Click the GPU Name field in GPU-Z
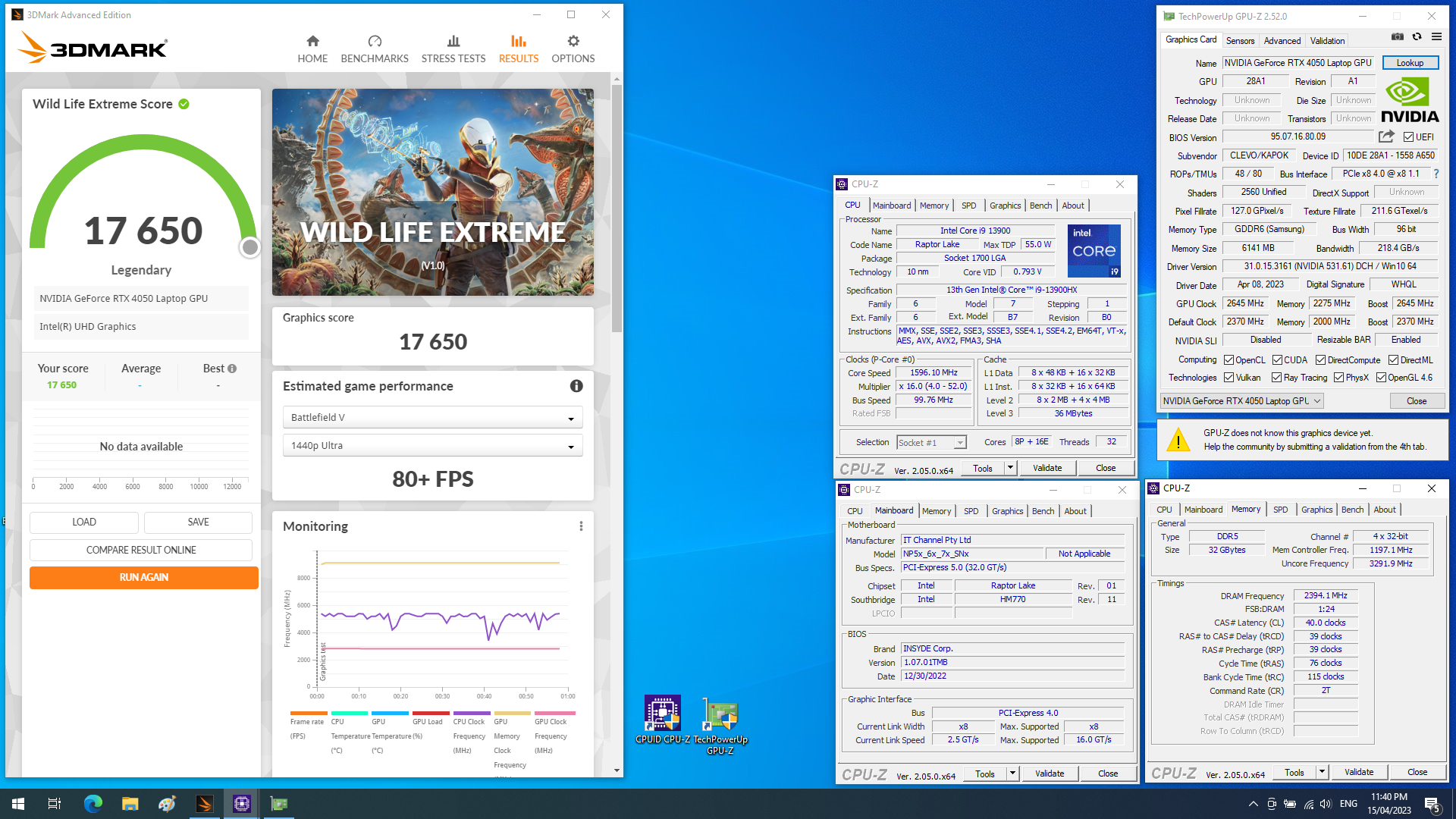 pos(1299,63)
